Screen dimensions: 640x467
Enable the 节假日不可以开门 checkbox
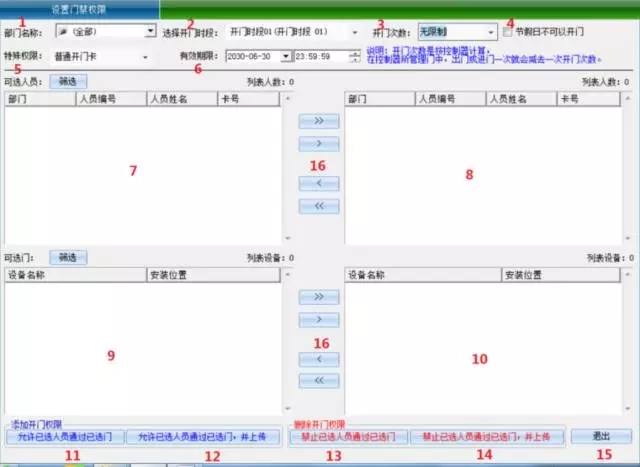coord(508,32)
